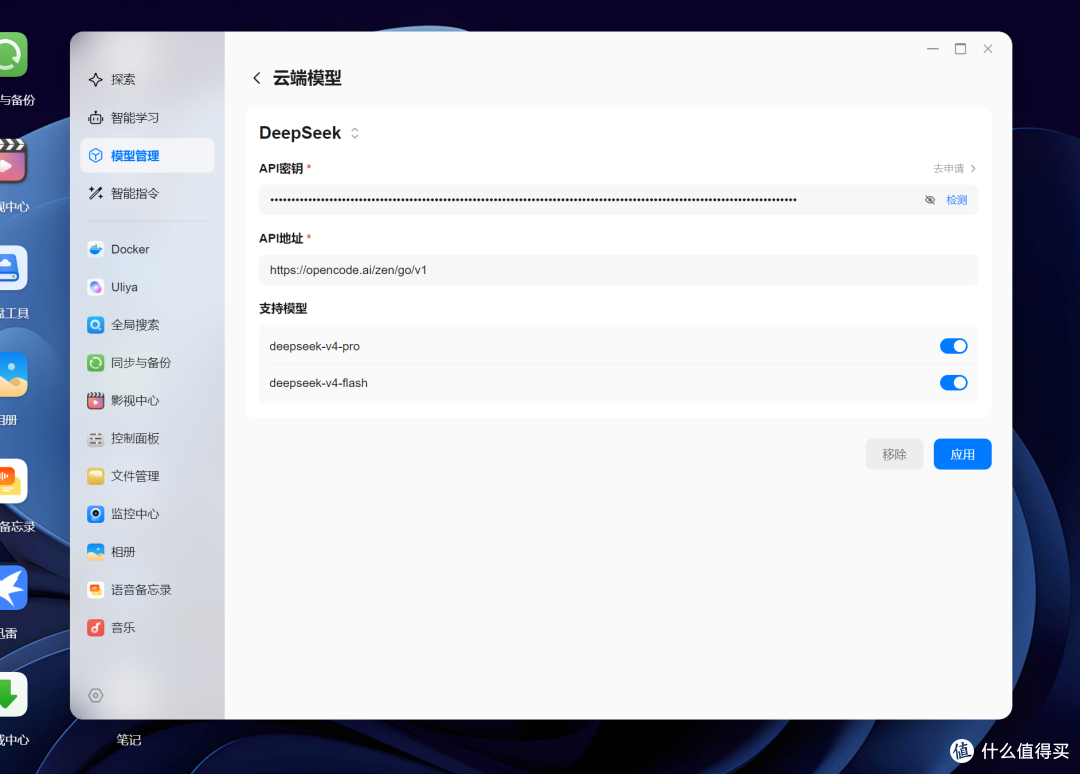The height and width of the screenshot is (774, 1080).
Task: Toggle the deepseek-v4-pro model switch
Action: tap(954, 346)
